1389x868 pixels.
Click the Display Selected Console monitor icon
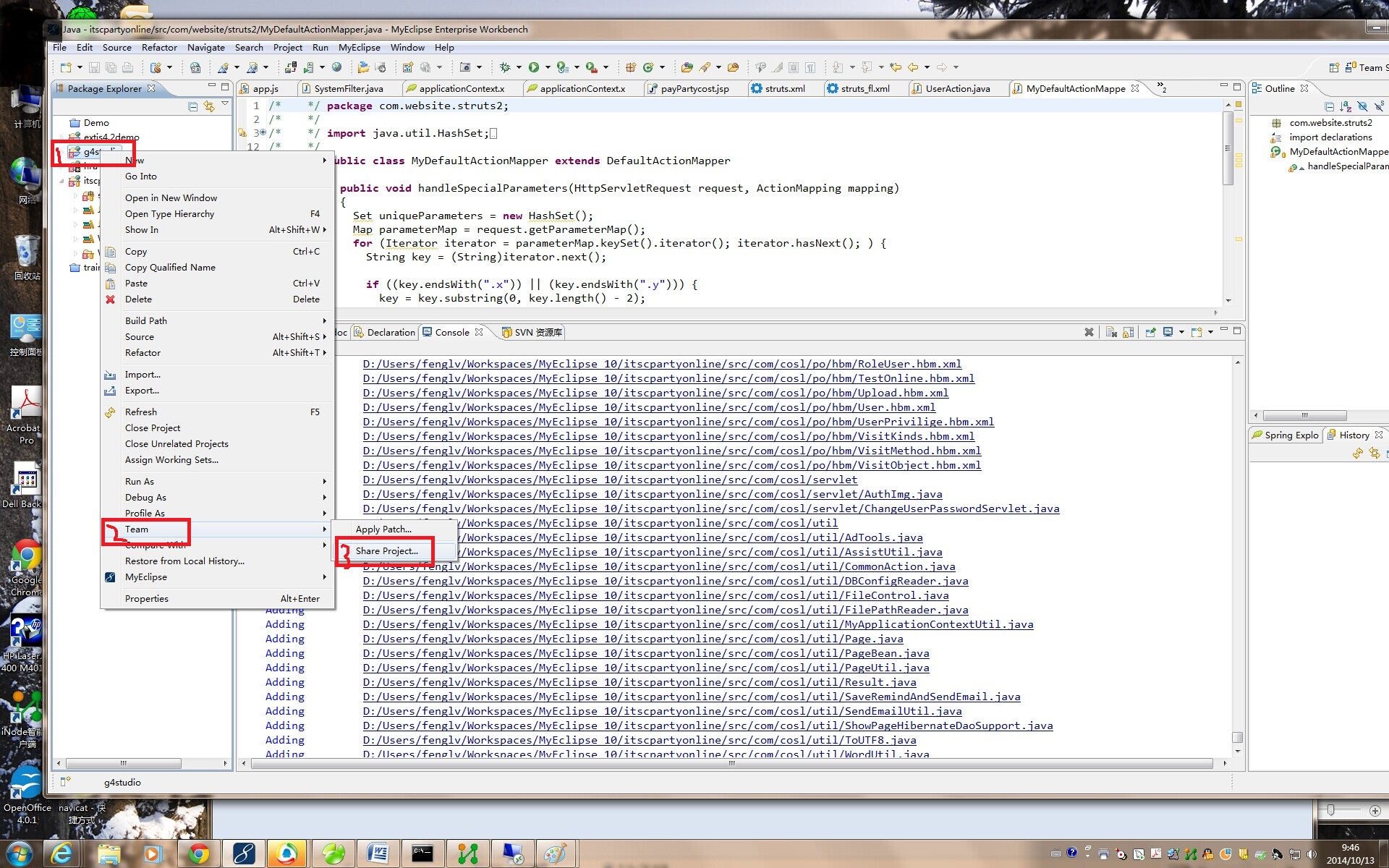pyautogui.click(x=1168, y=332)
